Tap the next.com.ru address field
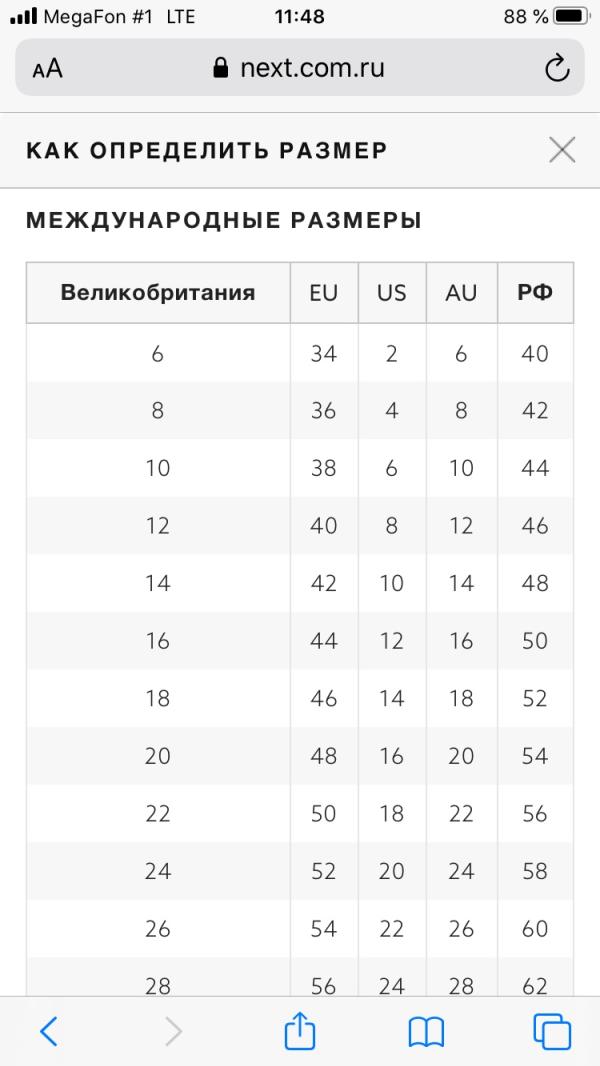Screen dimensions: 600x1066 pyautogui.click(x=312, y=68)
